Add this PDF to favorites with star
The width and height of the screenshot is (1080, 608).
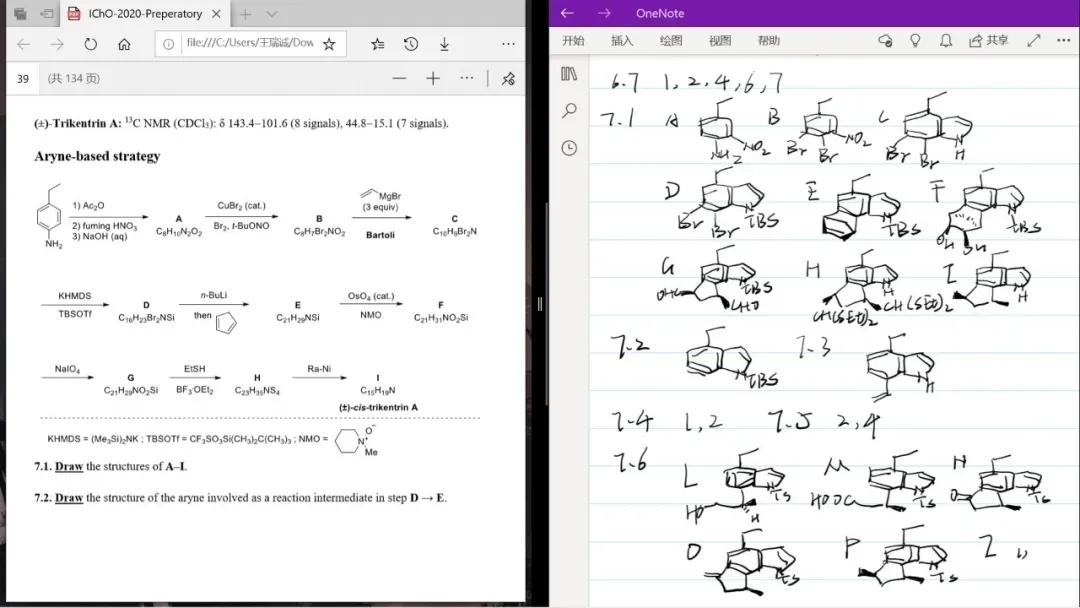click(x=329, y=44)
